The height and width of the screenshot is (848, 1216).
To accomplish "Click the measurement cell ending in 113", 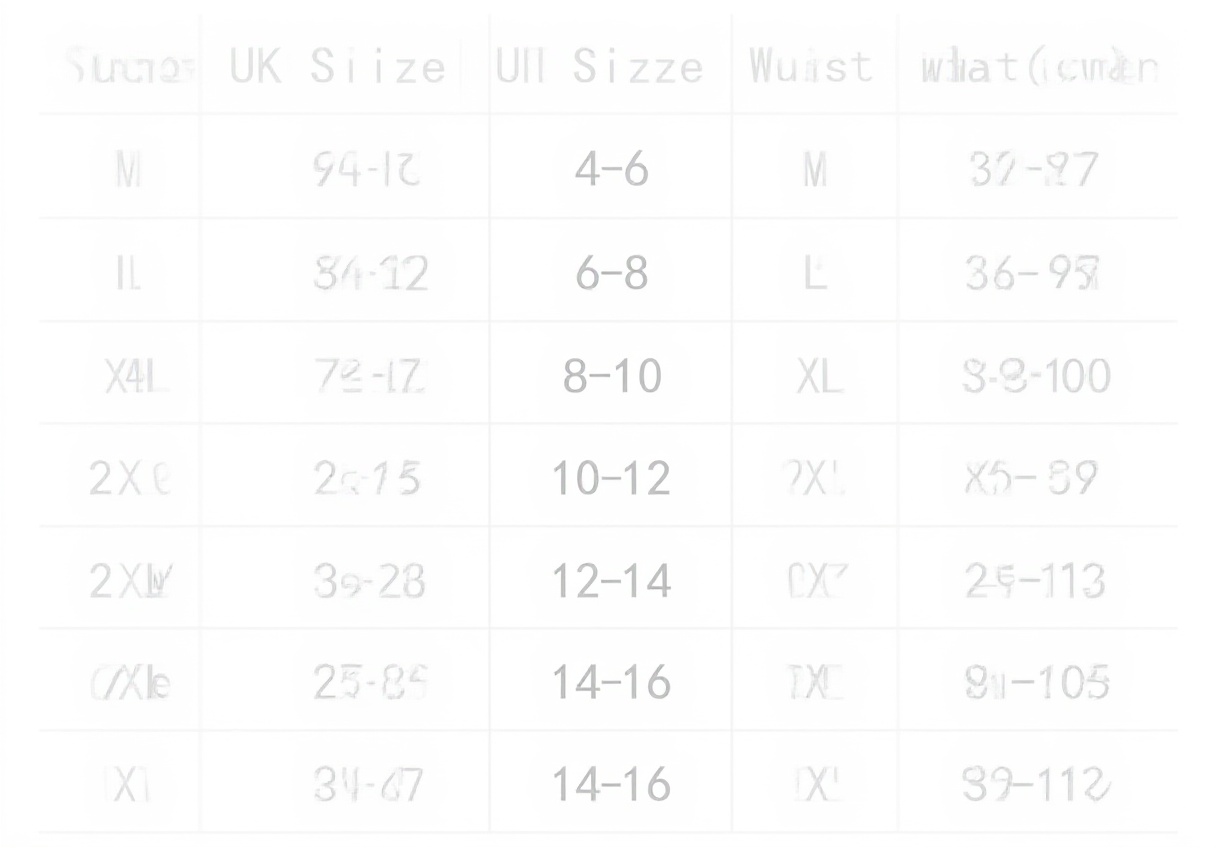I will [1036, 582].
